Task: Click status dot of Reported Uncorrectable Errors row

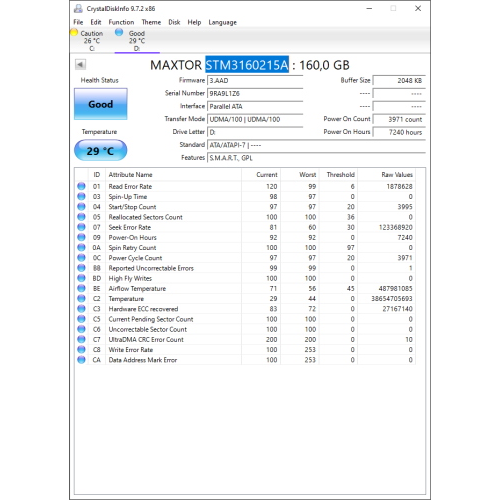Action: [81, 268]
